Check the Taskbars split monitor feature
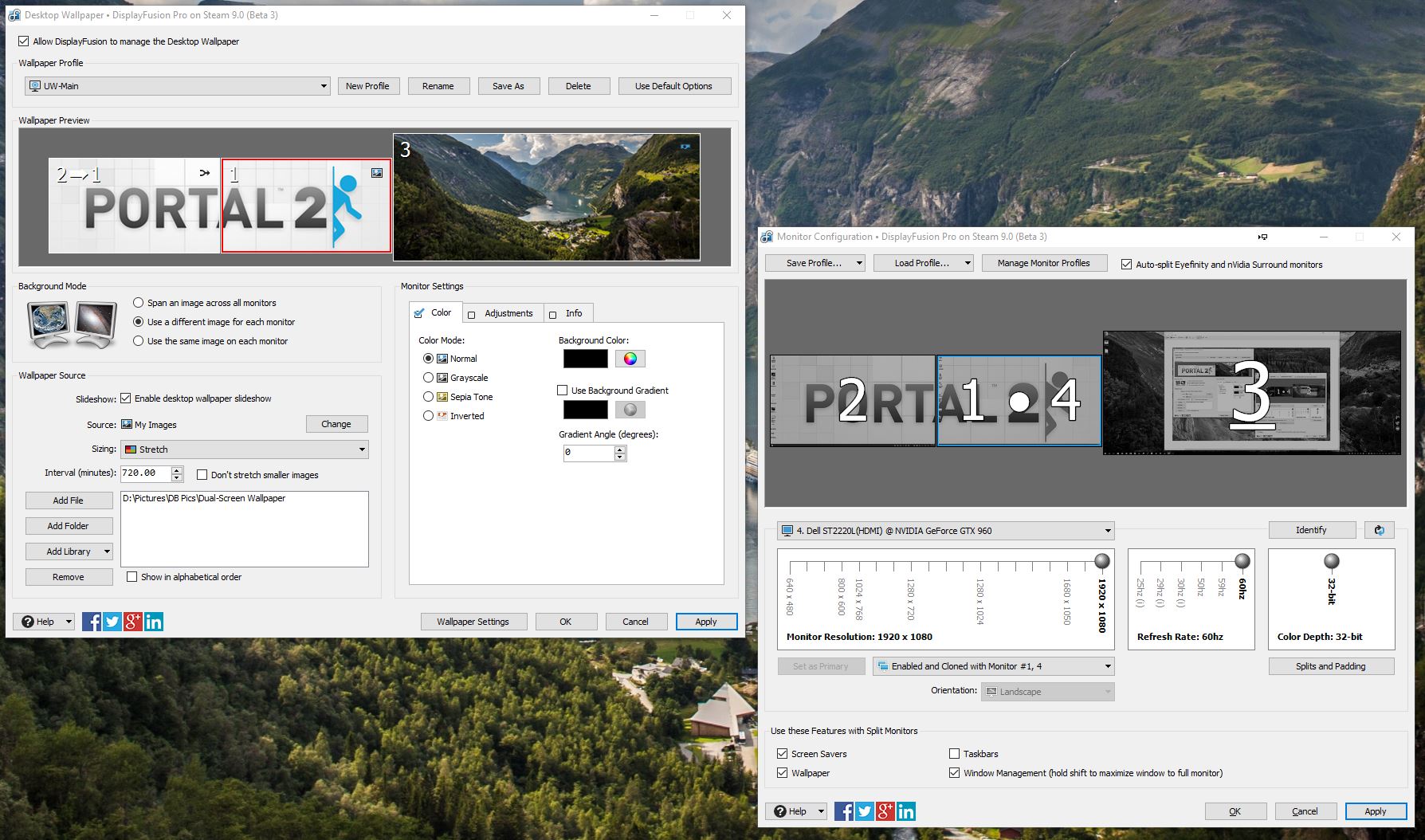 (x=954, y=754)
